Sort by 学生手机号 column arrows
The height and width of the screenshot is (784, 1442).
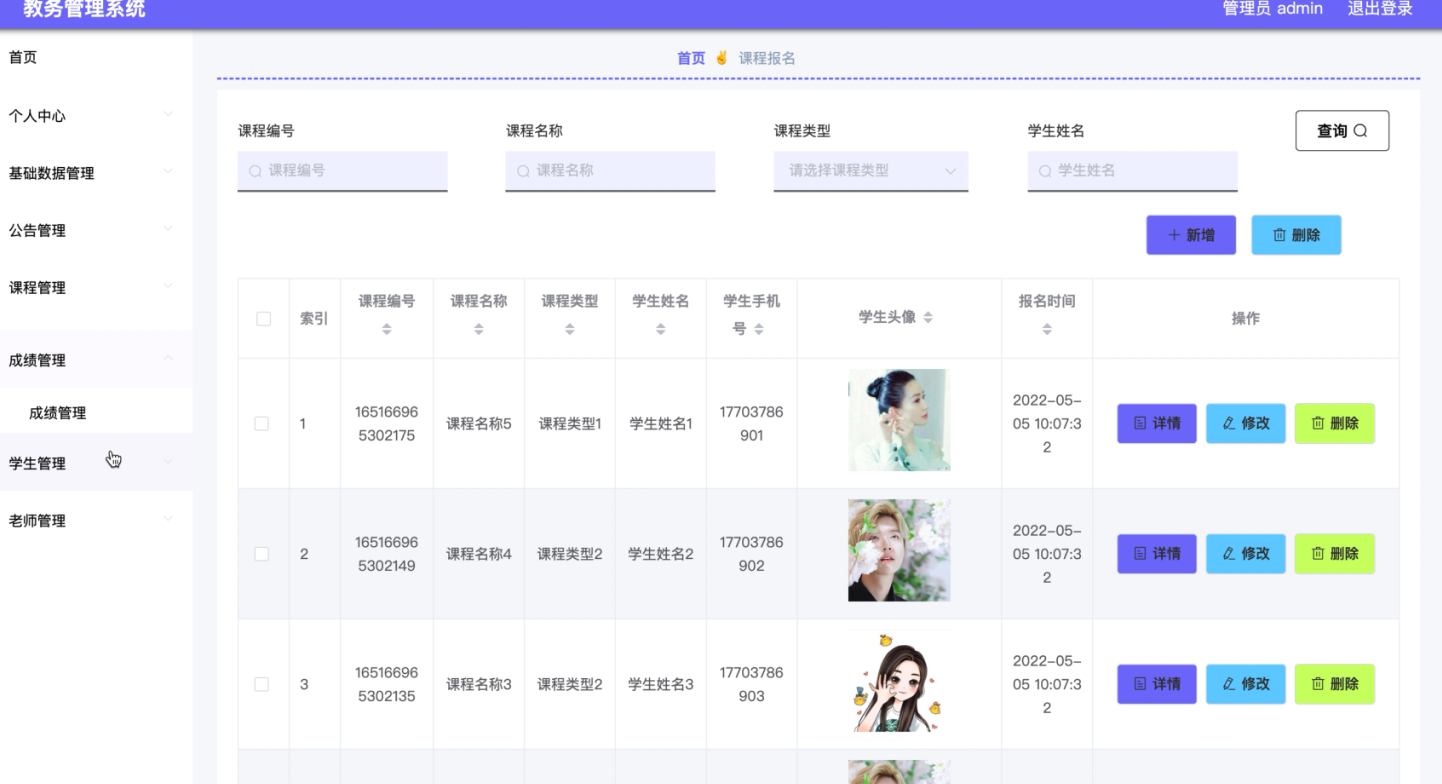pyautogui.click(x=759, y=328)
